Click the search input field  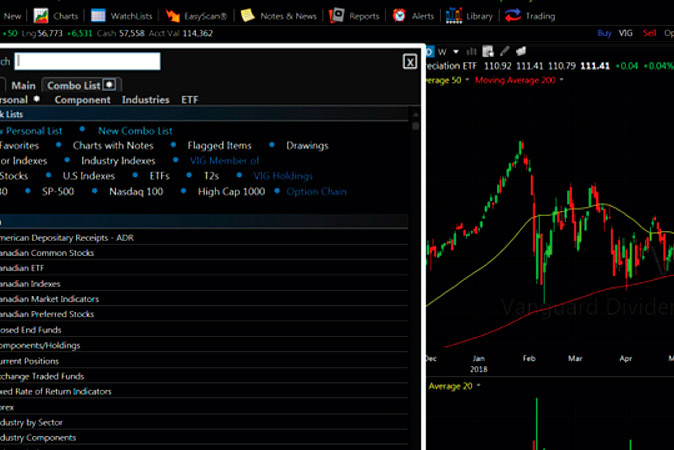tap(87, 61)
